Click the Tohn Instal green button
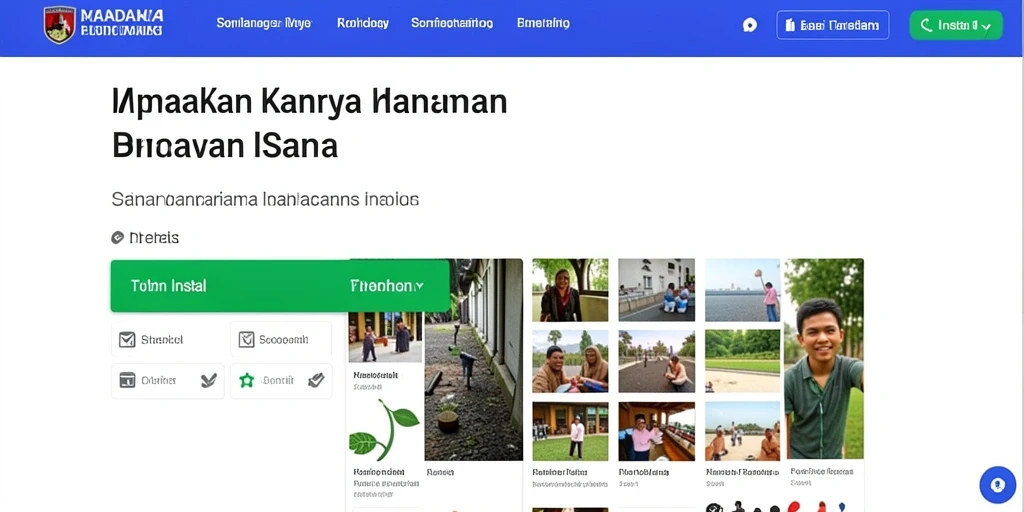The image size is (1024, 512). [168, 285]
